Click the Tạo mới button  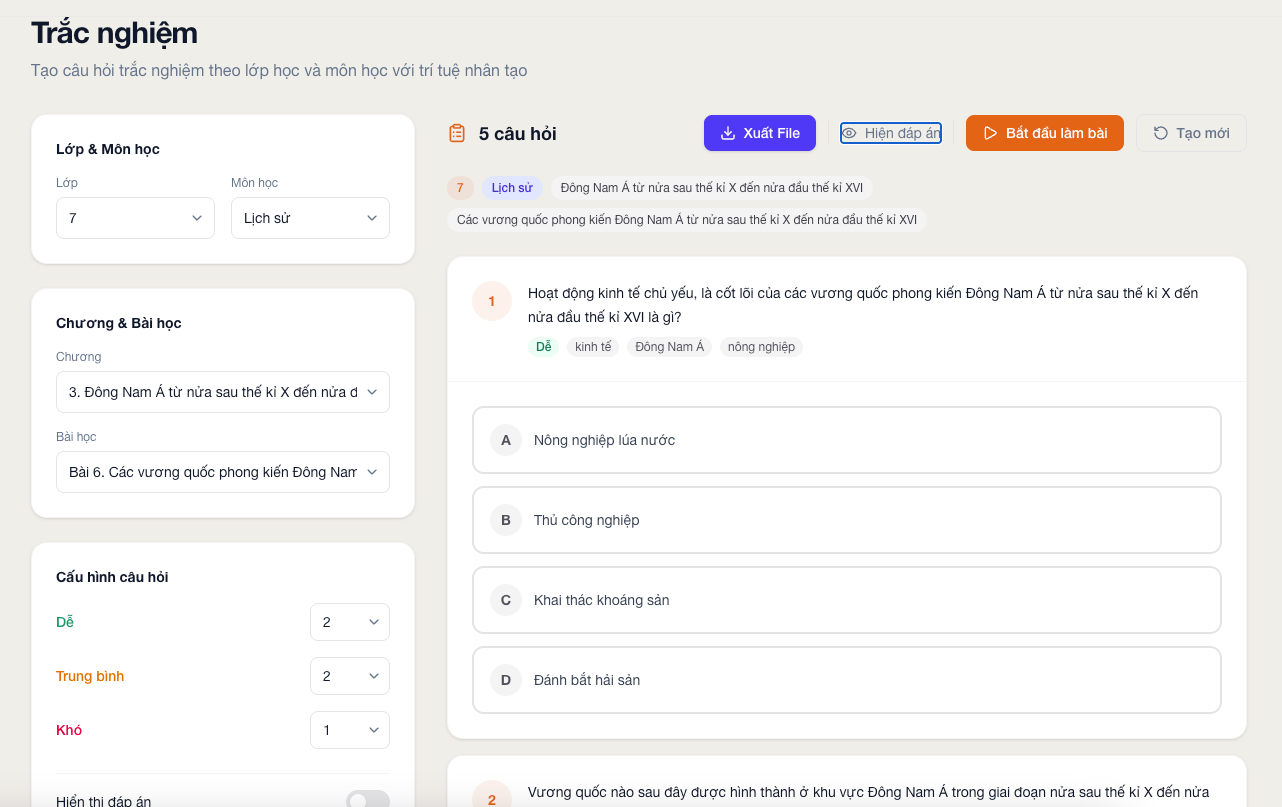tap(1191, 133)
